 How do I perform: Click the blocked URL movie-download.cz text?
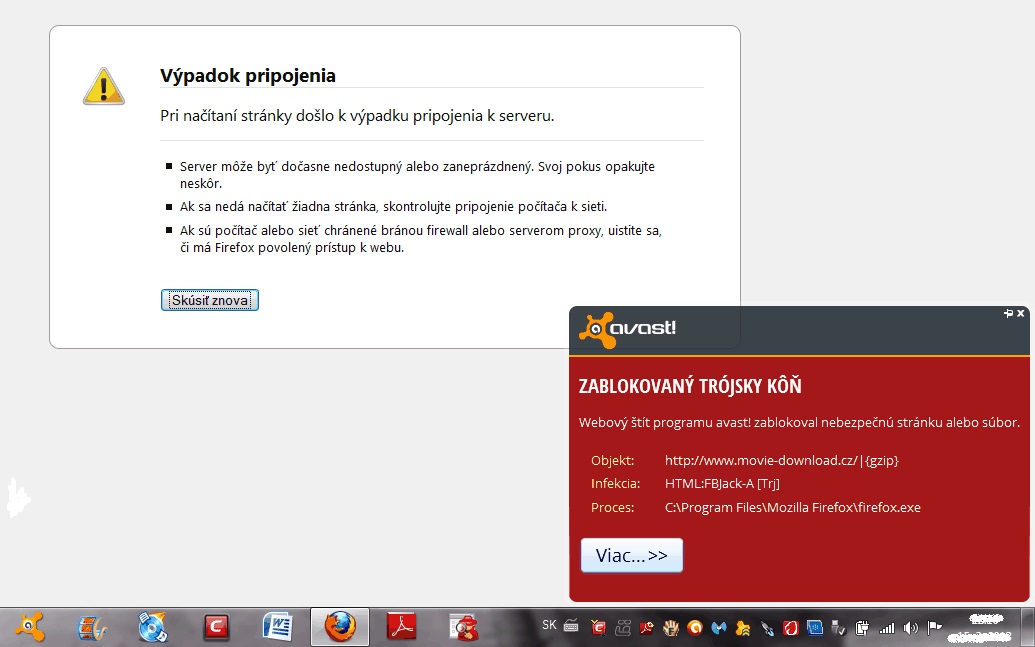tap(782, 460)
